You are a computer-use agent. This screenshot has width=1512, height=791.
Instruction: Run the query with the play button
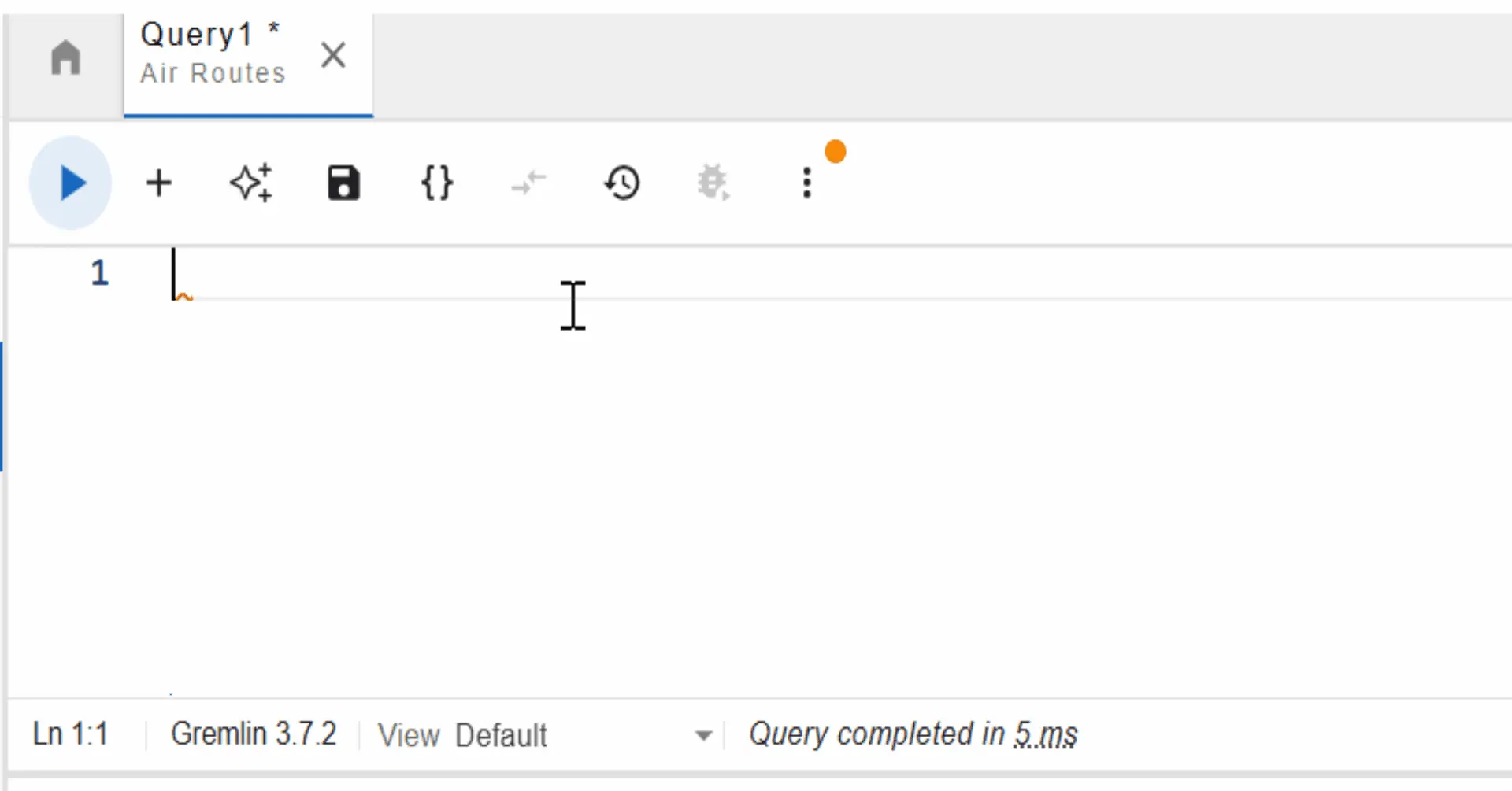(71, 183)
